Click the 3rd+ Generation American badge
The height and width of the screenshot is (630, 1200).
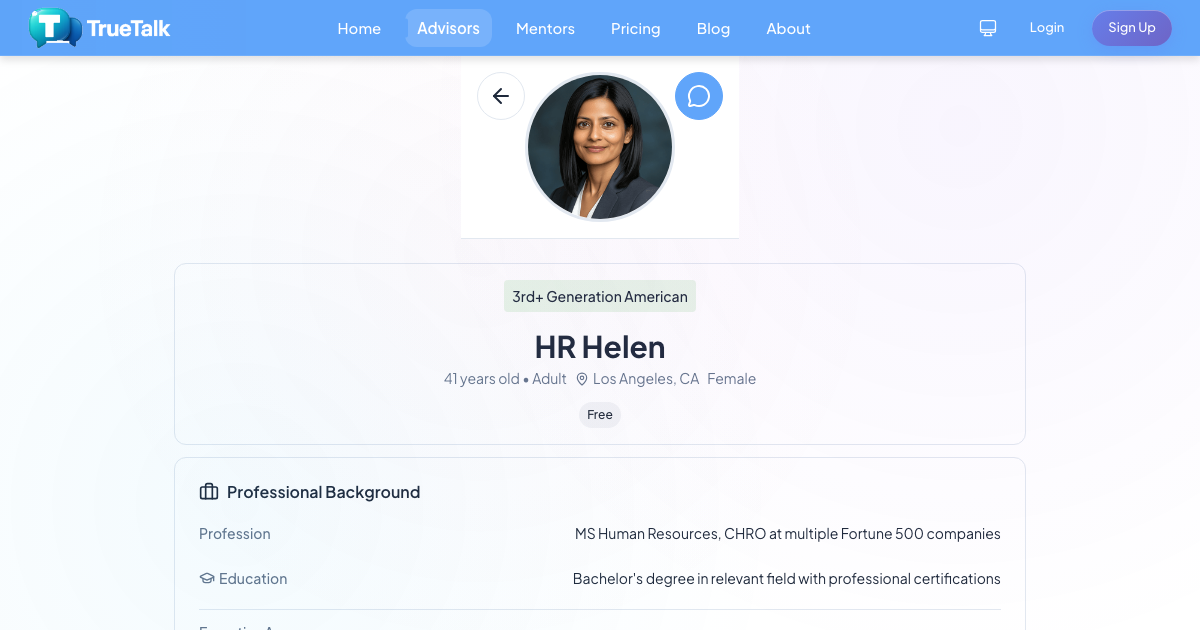600,296
